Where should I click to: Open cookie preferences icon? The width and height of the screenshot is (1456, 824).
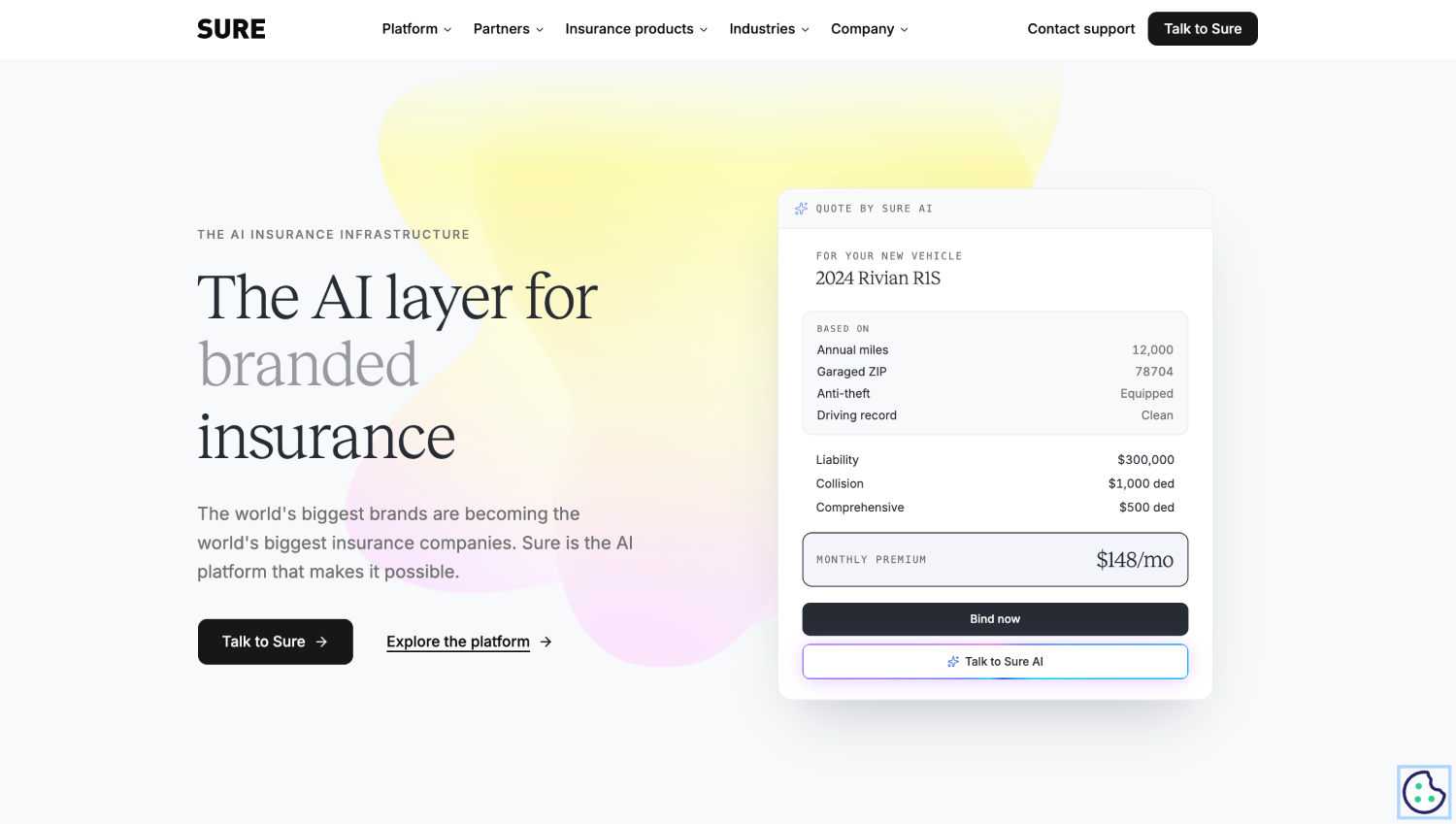click(x=1424, y=792)
